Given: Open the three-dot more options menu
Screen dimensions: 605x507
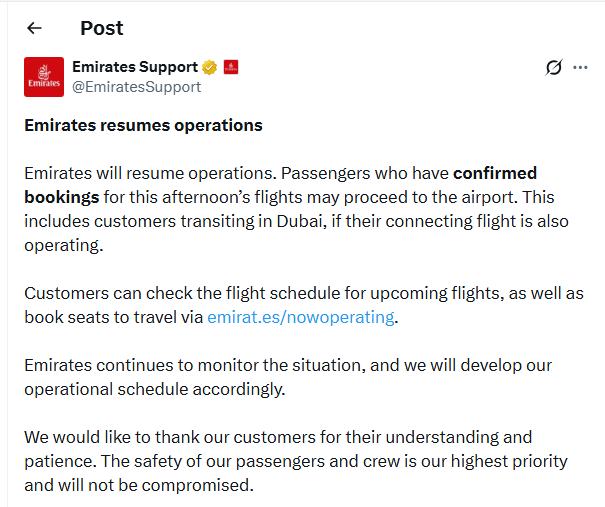Looking at the screenshot, I should click(581, 68).
